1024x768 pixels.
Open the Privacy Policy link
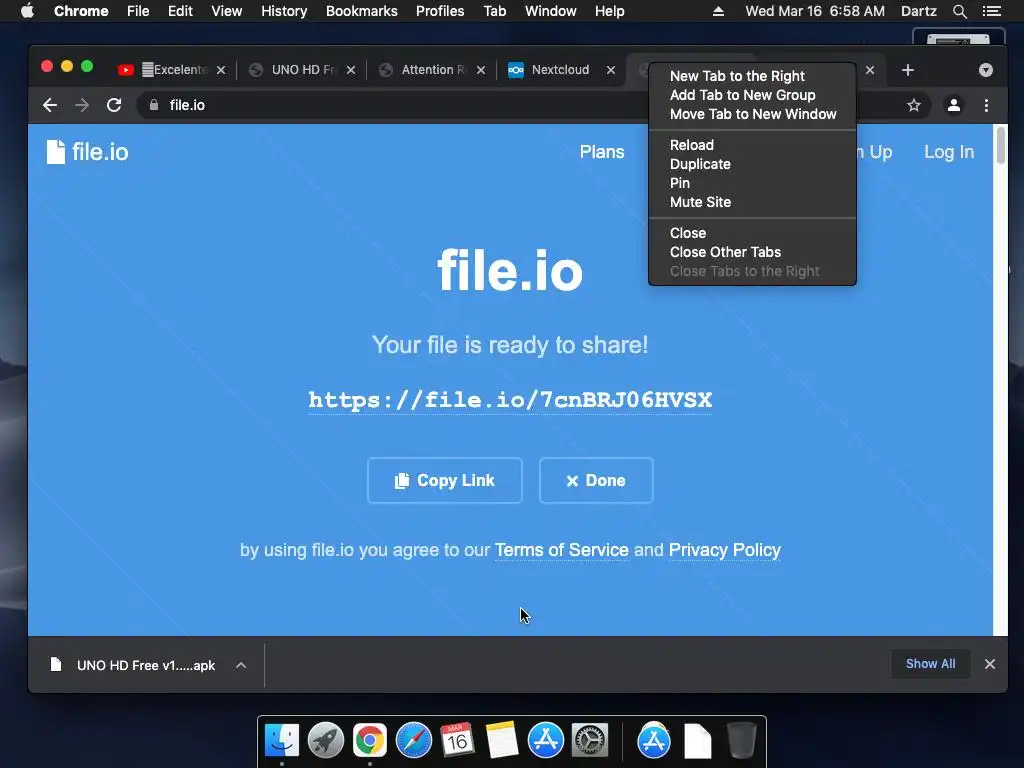725,550
